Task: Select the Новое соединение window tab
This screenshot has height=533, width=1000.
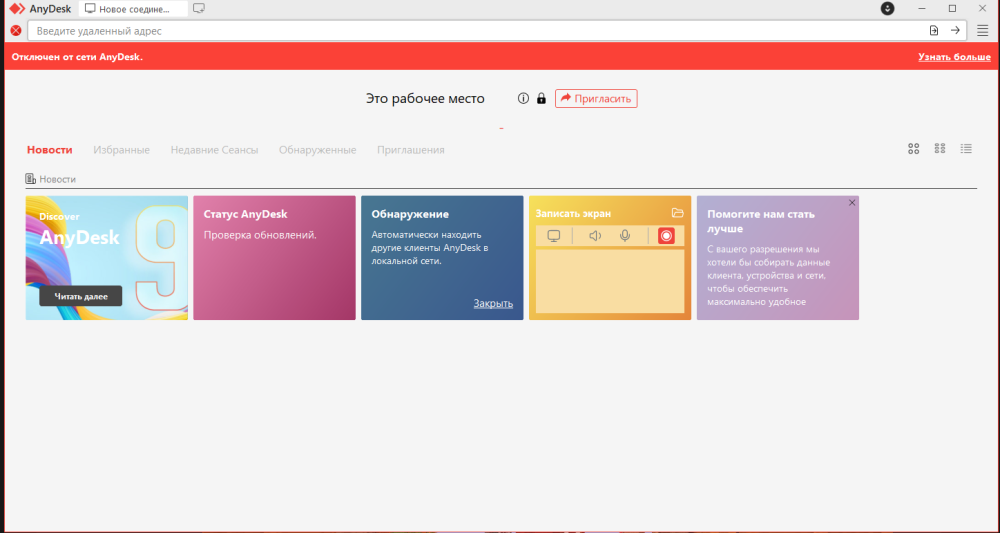Action: pyautogui.click(x=133, y=9)
